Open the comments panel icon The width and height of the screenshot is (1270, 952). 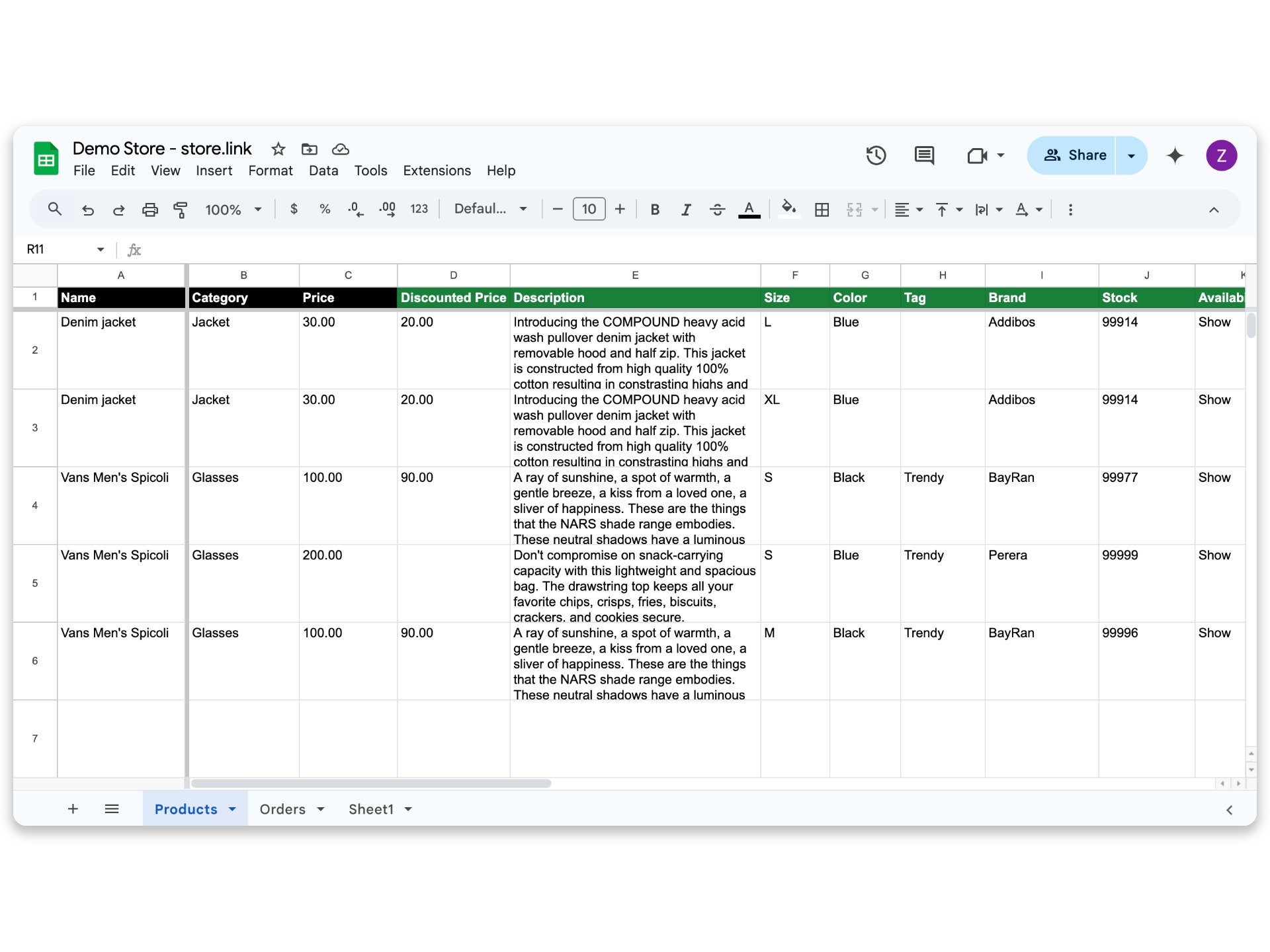click(x=924, y=155)
